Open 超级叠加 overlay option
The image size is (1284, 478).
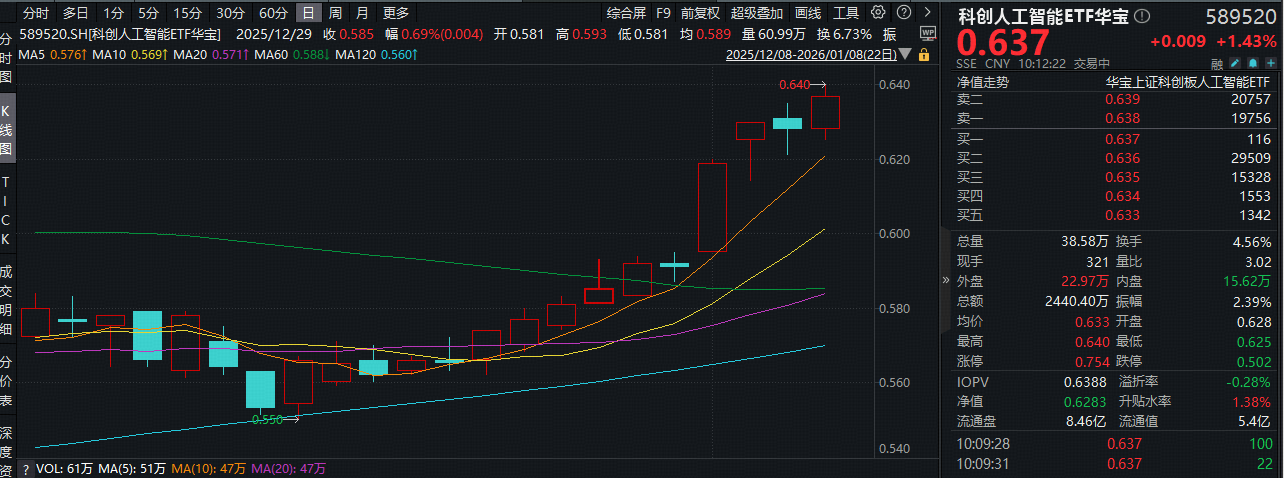(x=757, y=13)
